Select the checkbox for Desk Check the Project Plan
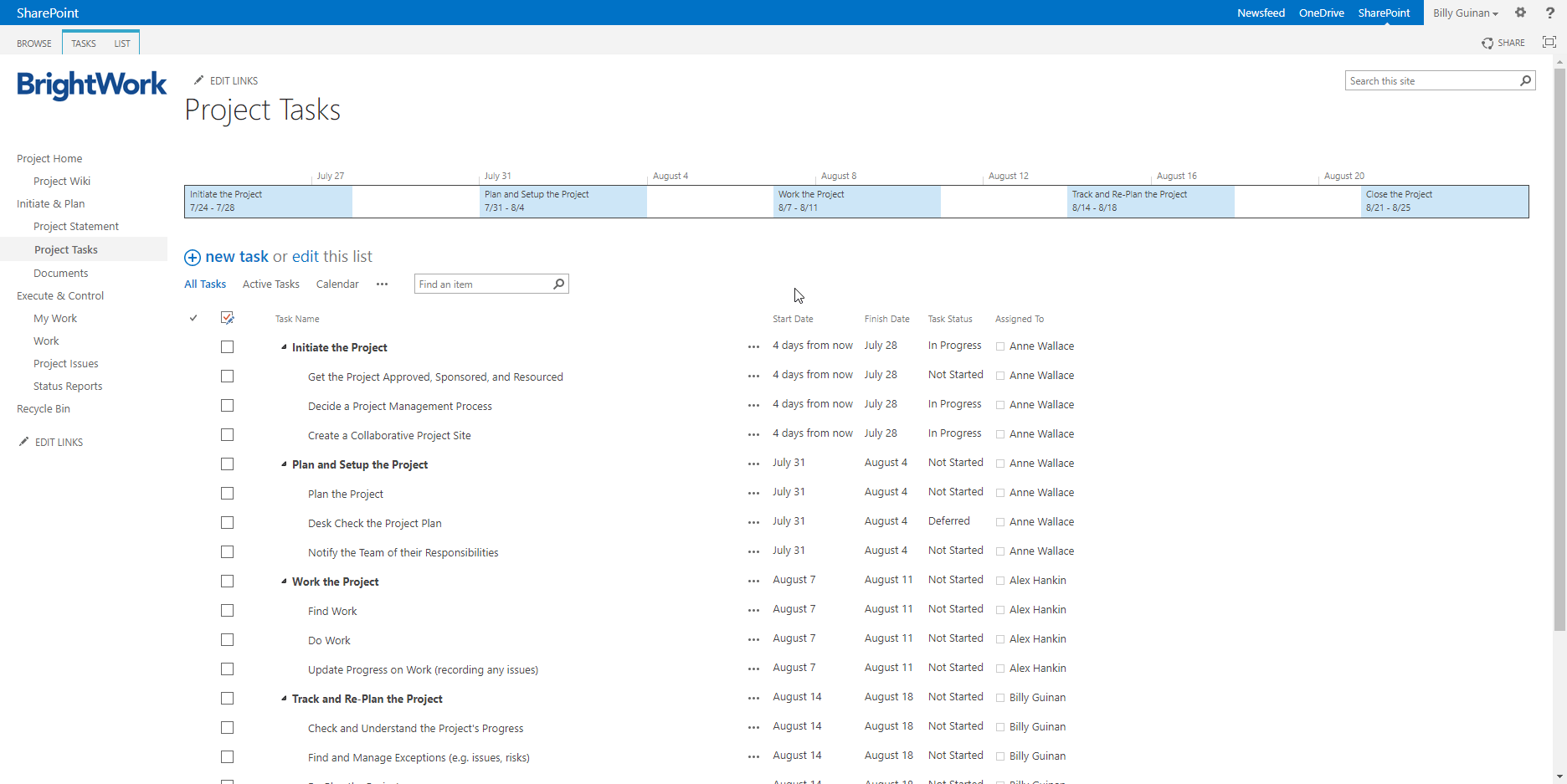This screenshot has width=1567, height=784. tap(227, 522)
